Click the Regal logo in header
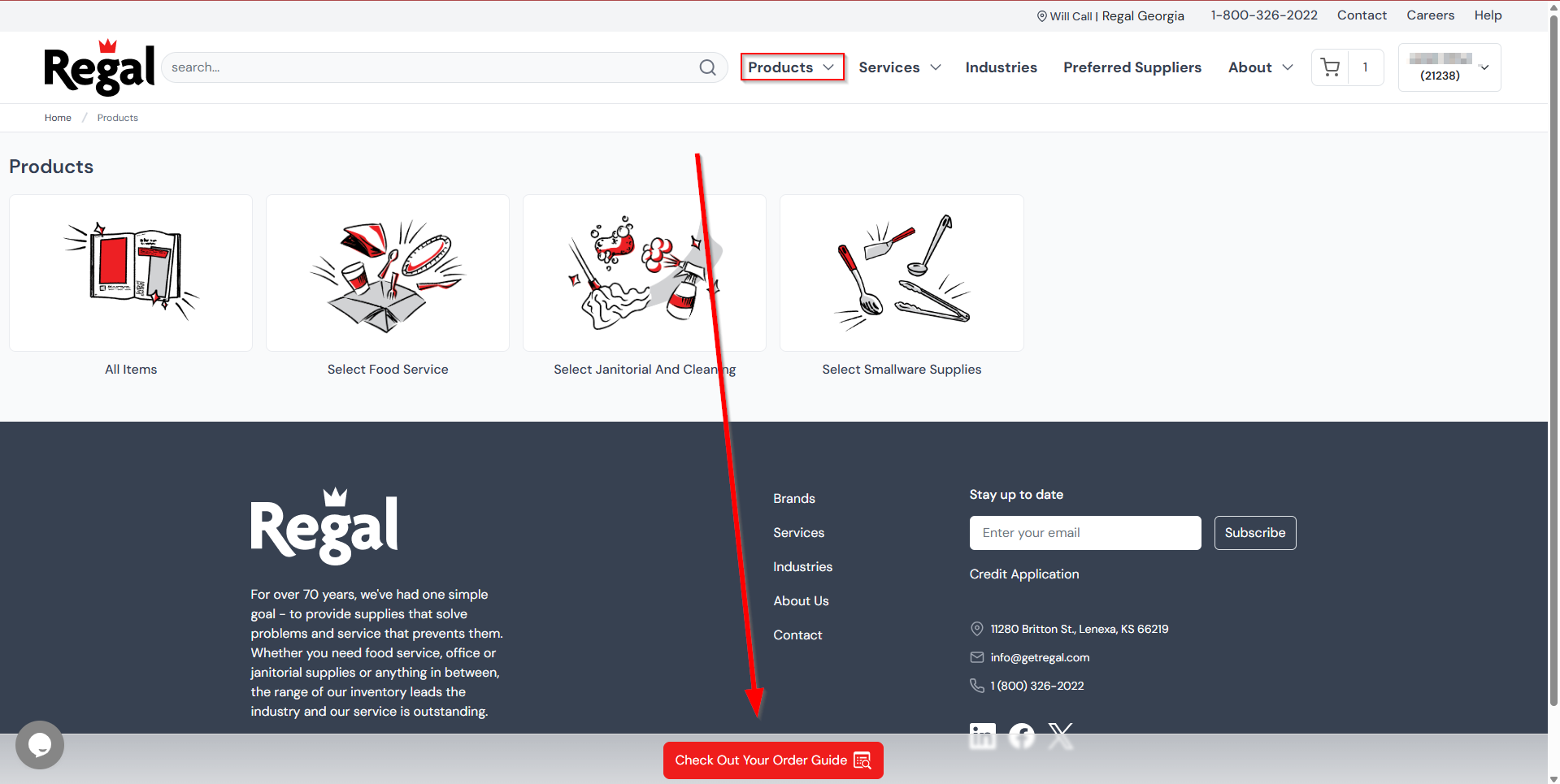The image size is (1560, 784). (99, 67)
